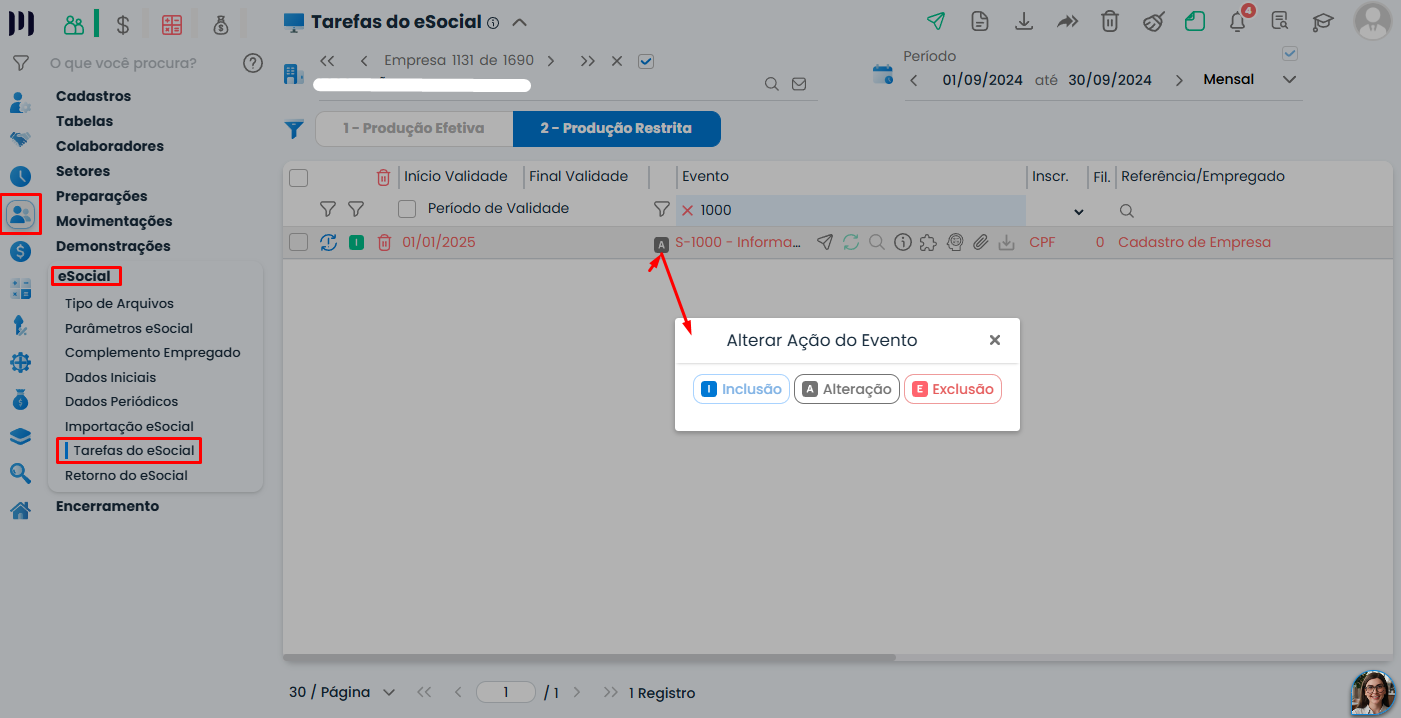The image size is (1401, 718).
Task: Click the info circle icon in S-1000 row
Action: coord(902,242)
